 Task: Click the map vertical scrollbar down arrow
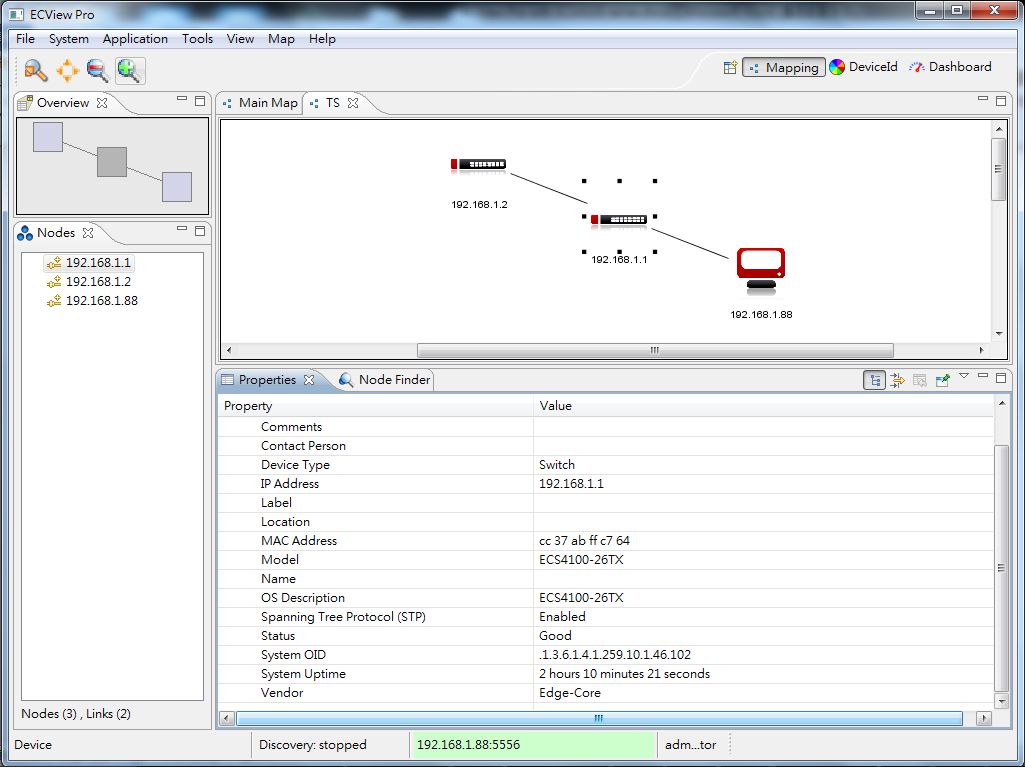[x=999, y=333]
